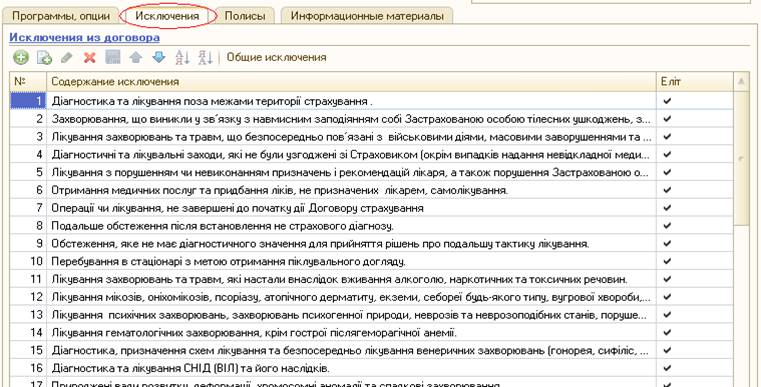The image size is (761, 387).
Task: Copy the selected exclusion using the add-copy icon
Action: coord(44,58)
